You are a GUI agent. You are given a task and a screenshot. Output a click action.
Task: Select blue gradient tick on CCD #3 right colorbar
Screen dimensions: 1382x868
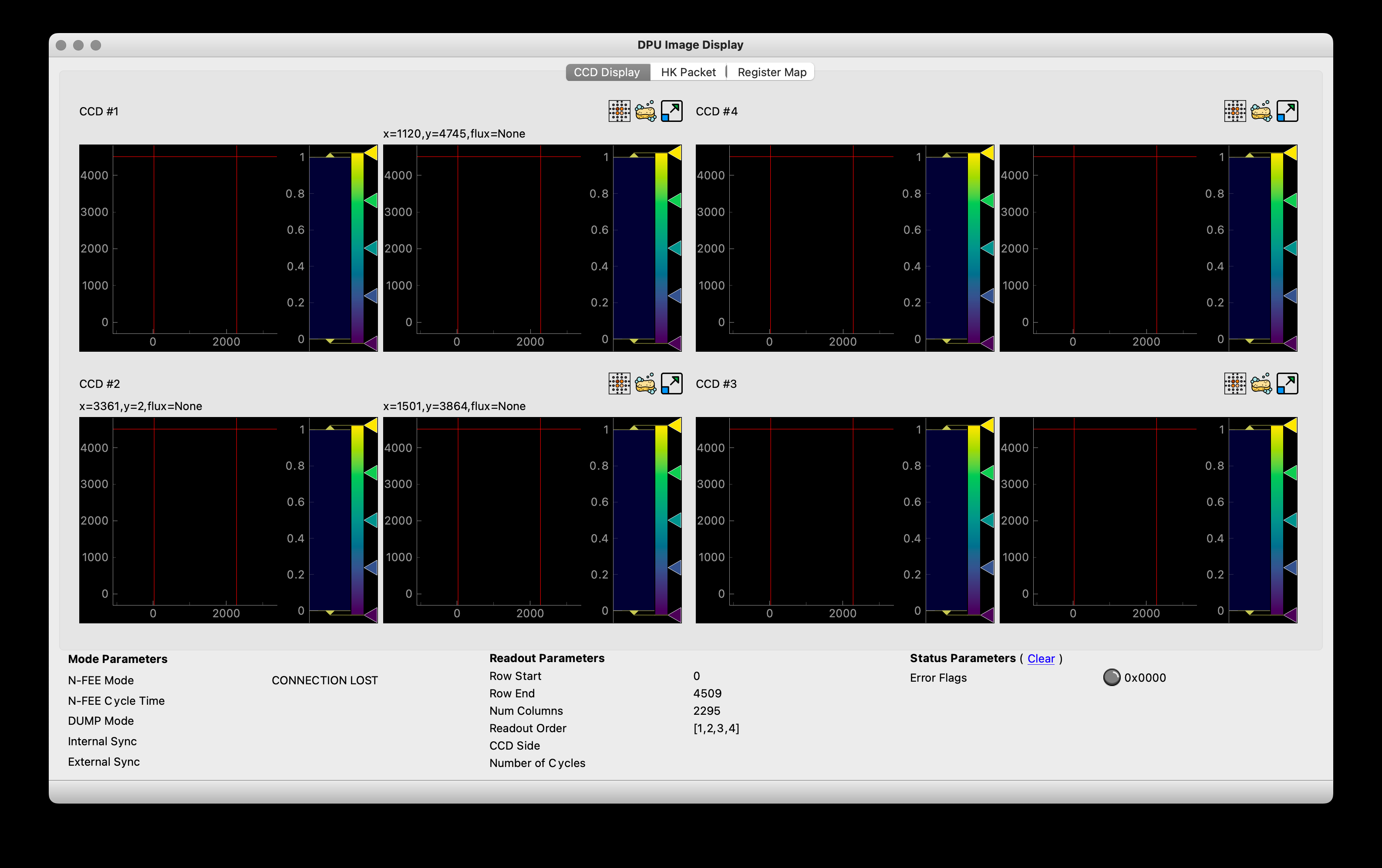click(1291, 568)
